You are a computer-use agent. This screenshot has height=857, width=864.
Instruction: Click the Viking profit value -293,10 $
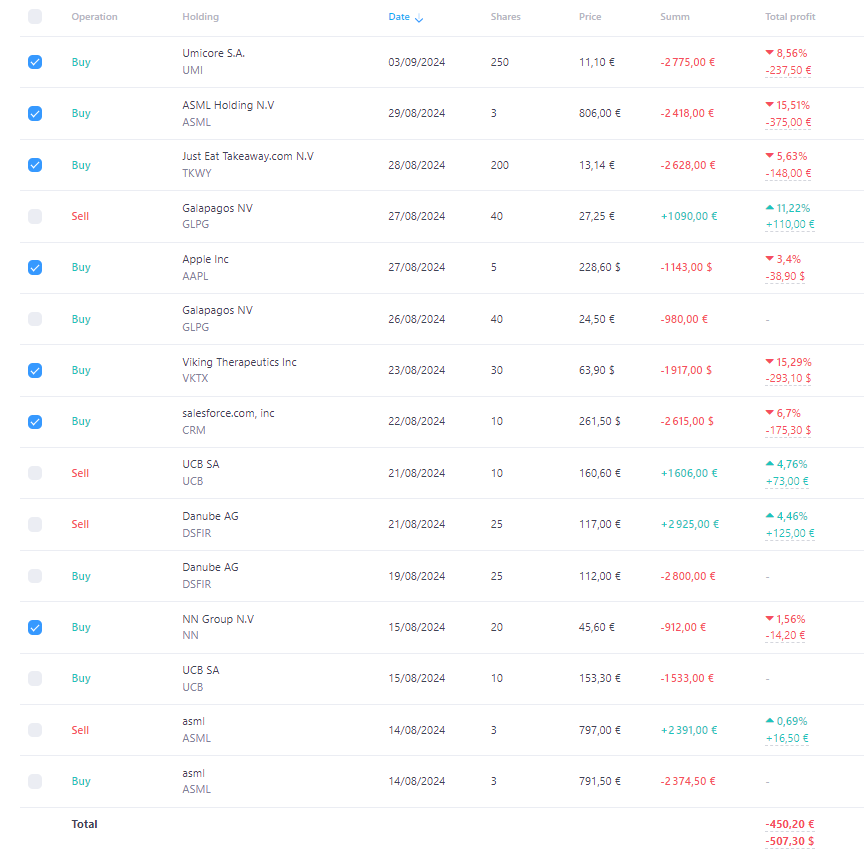pos(788,379)
